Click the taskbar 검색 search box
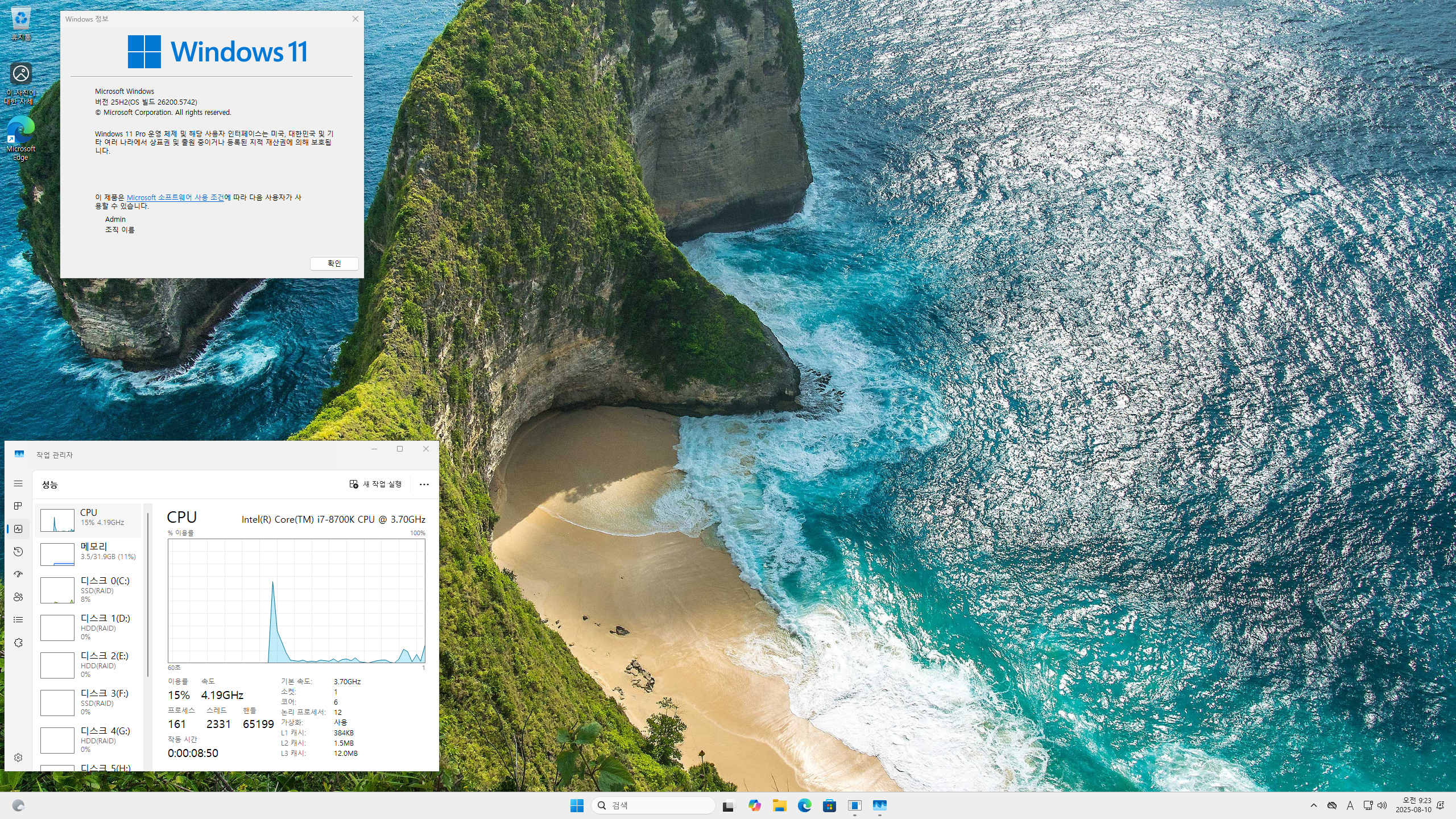 point(654,805)
